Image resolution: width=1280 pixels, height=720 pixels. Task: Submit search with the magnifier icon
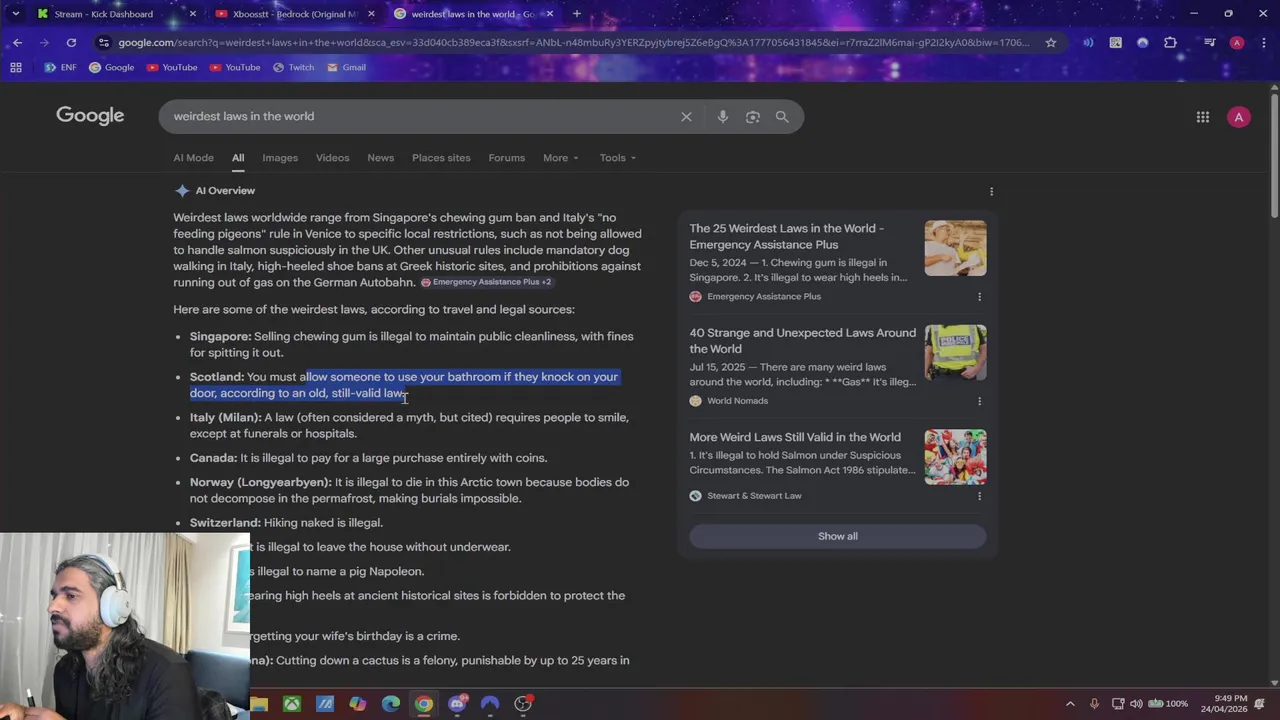(x=782, y=117)
